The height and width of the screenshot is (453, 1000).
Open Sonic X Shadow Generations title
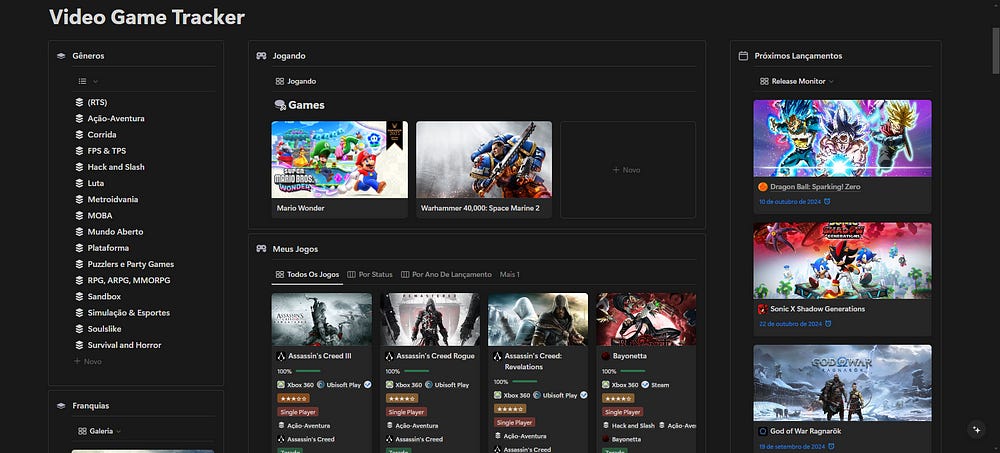pyautogui.click(x=818, y=309)
